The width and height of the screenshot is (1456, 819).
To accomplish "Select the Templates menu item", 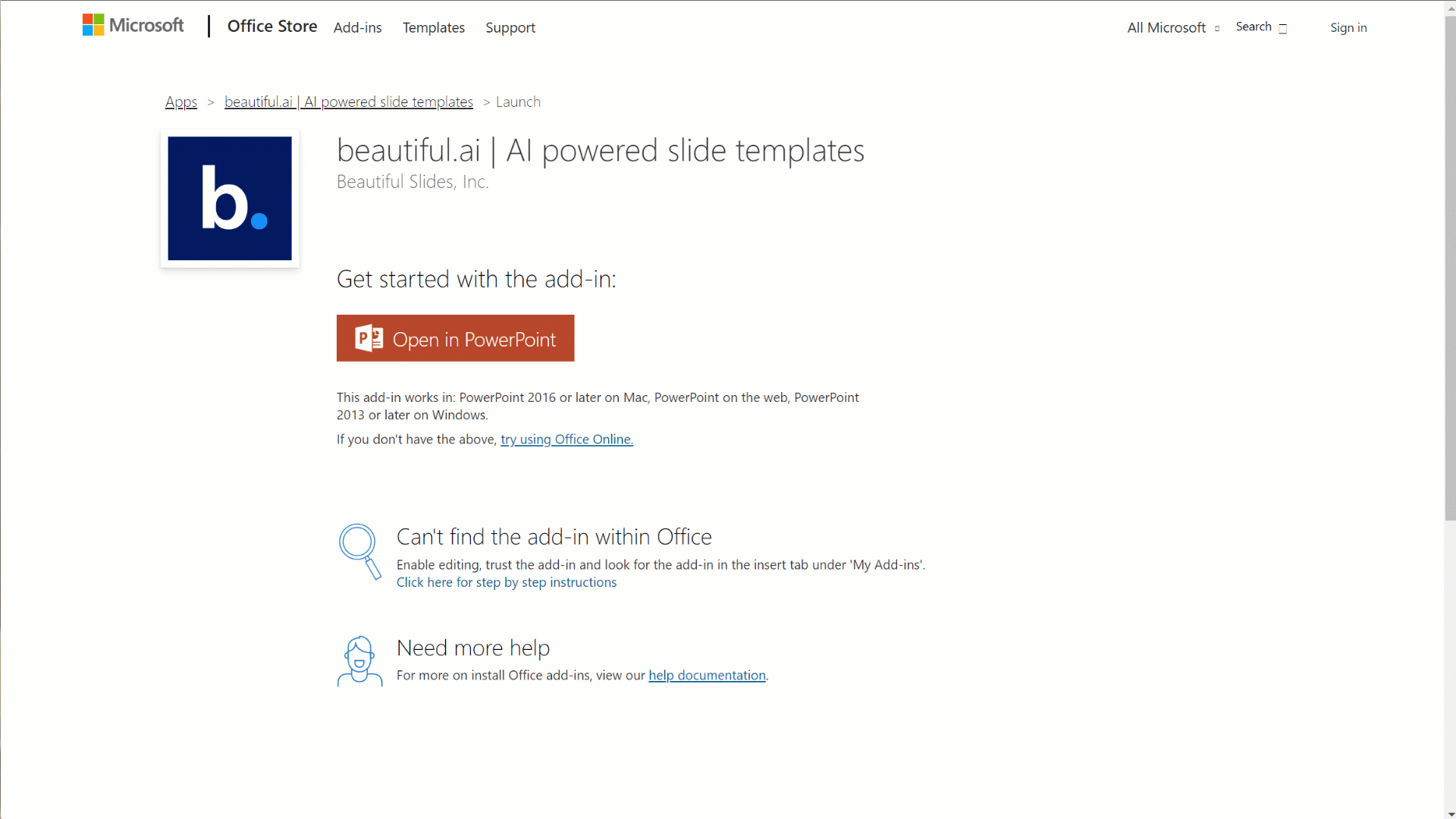I will click(x=434, y=27).
